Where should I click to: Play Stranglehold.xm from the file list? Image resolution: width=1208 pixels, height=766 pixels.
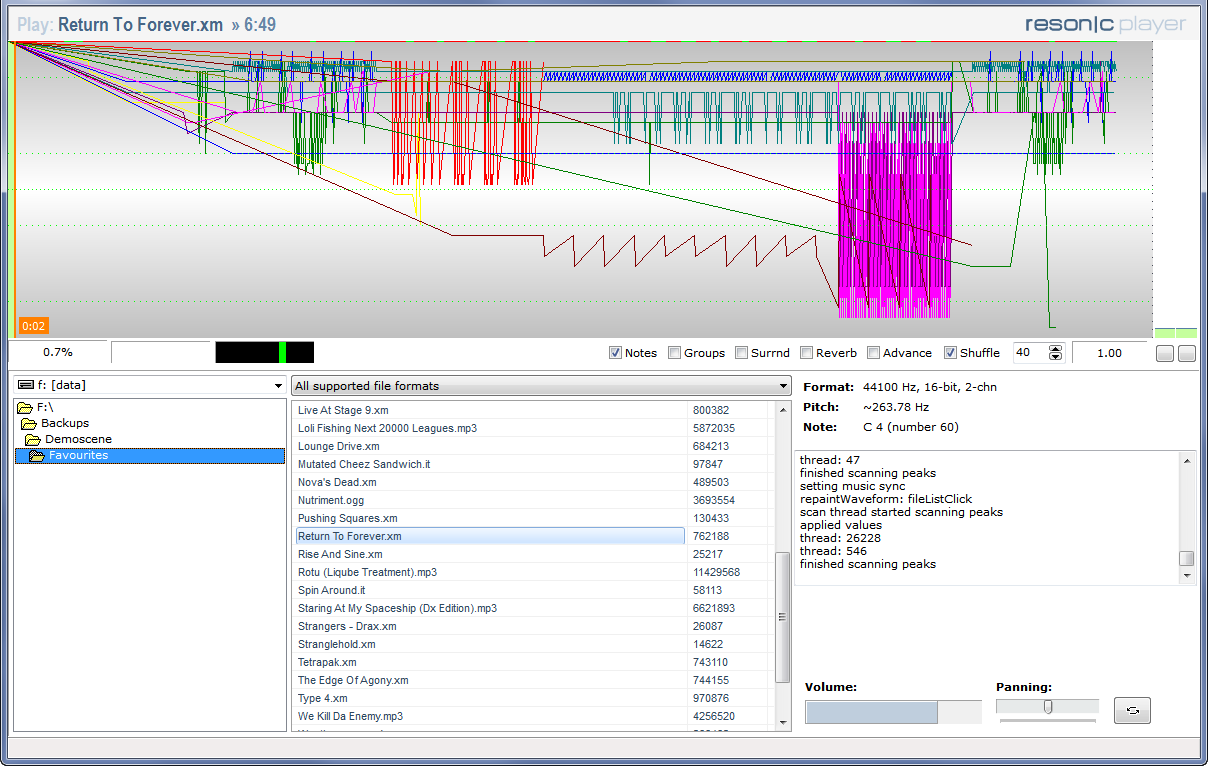337,645
